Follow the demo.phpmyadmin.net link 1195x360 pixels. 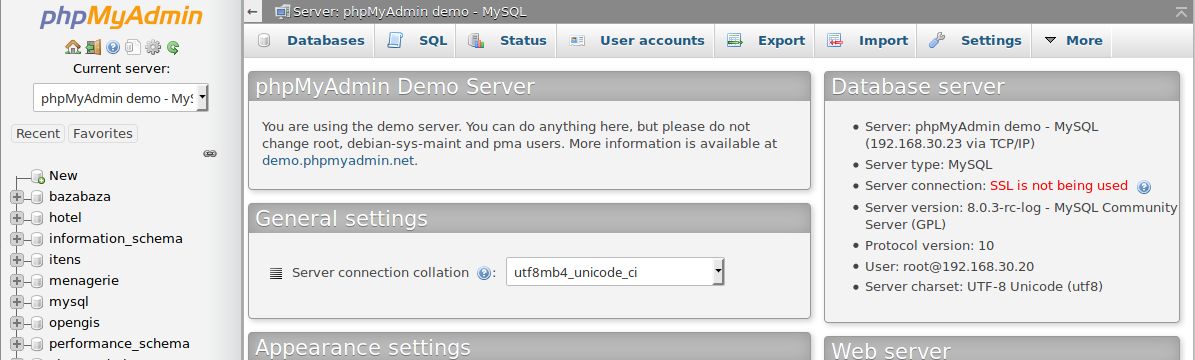pyautogui.click(x=339, y=160)
